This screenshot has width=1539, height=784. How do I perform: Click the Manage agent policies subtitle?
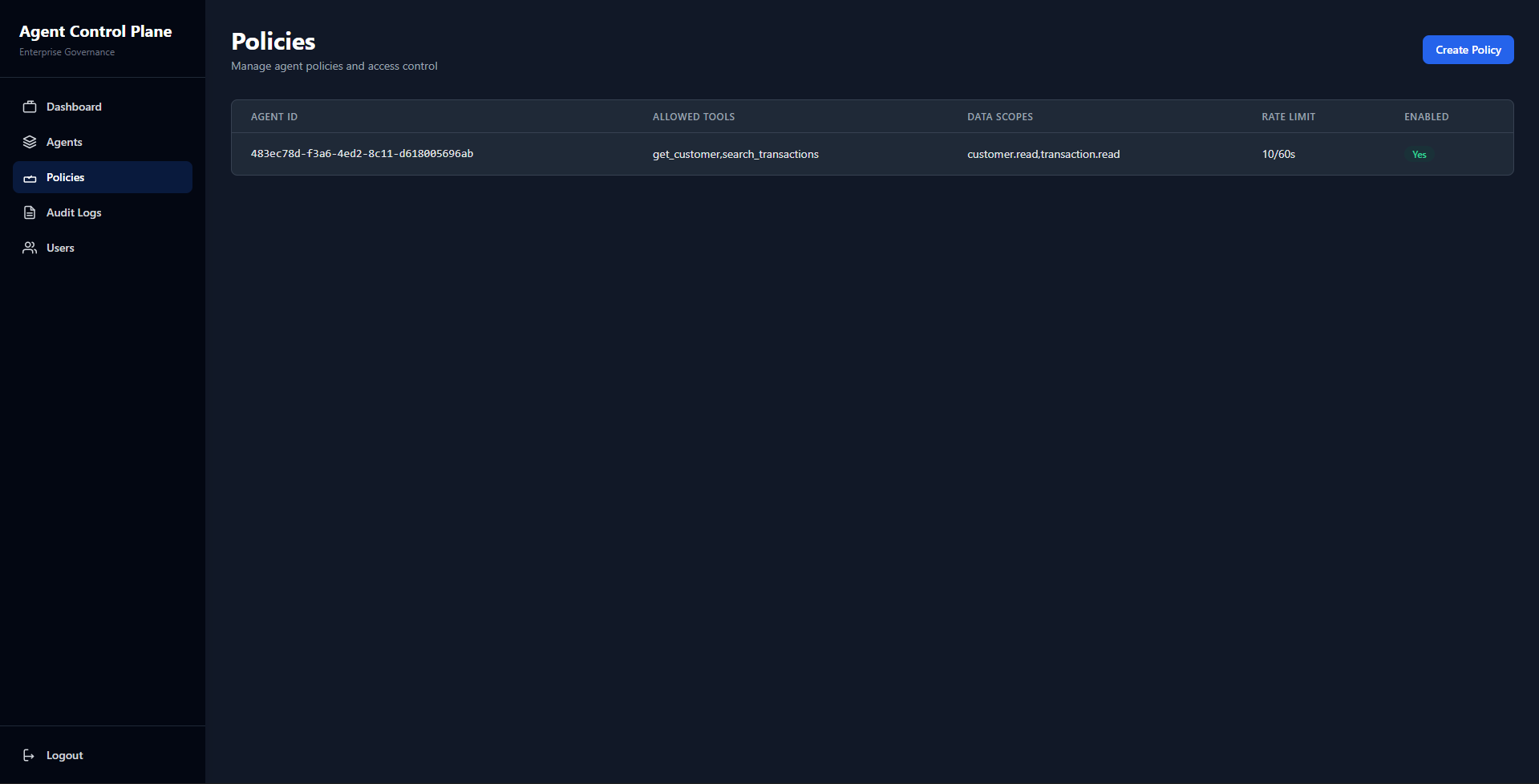334,66
